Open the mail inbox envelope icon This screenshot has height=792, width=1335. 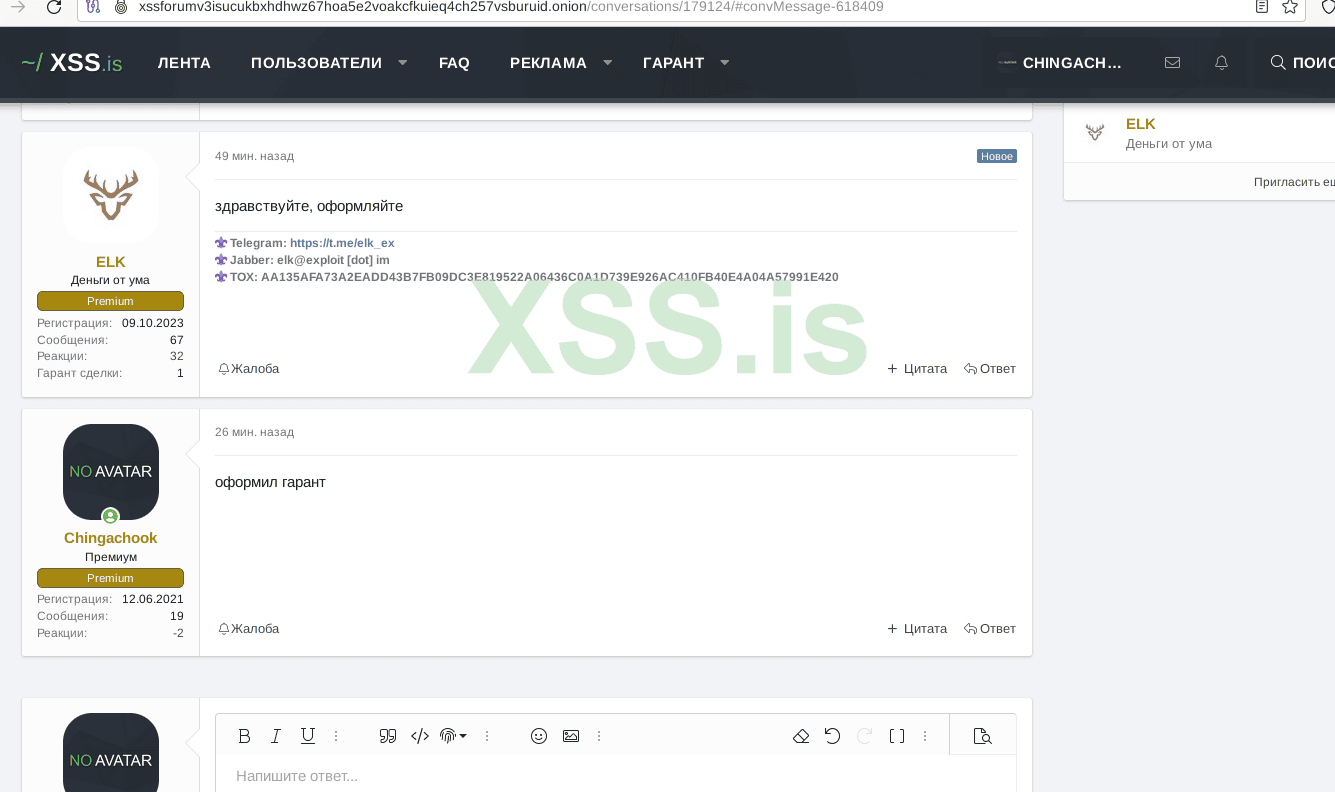1173,62
